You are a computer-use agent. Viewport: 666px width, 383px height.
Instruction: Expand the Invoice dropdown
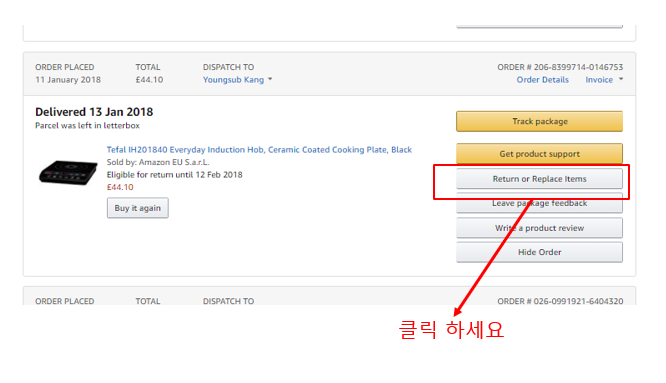(x=604, y=80)
